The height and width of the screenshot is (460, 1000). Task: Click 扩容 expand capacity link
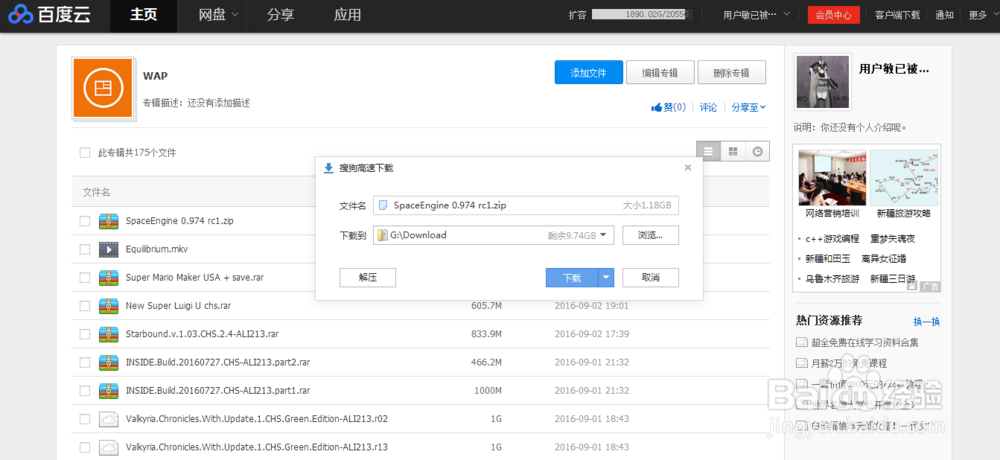pyautogui.click(x=577, y=15)
